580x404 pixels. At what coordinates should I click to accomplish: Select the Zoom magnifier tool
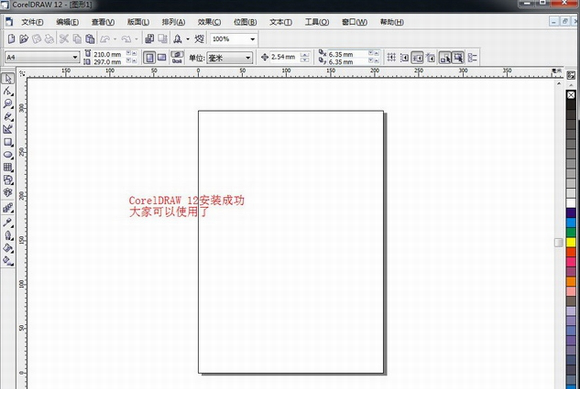[x=8, y=104]
